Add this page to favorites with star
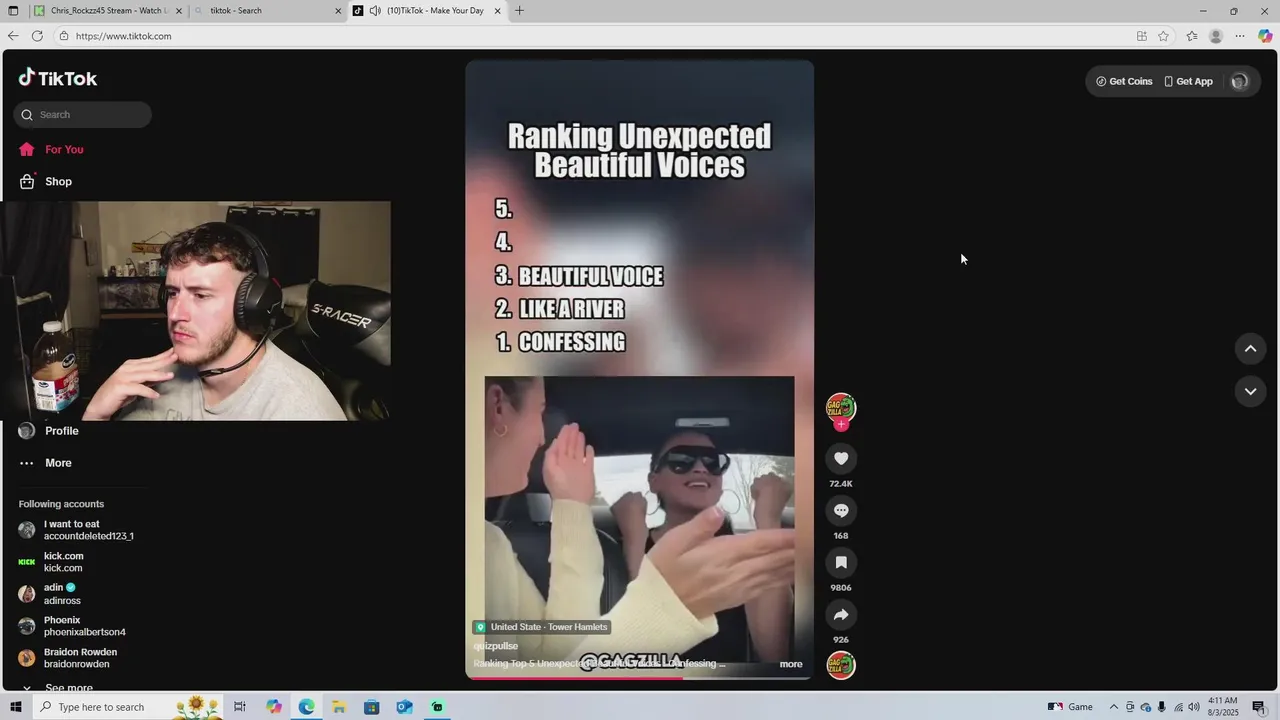 [x=1163, y=36]
